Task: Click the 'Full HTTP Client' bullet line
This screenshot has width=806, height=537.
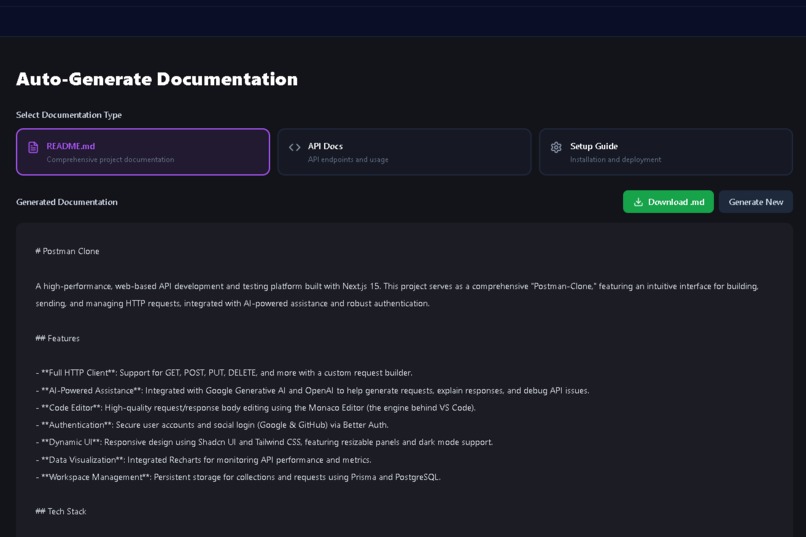Action: 224,373
